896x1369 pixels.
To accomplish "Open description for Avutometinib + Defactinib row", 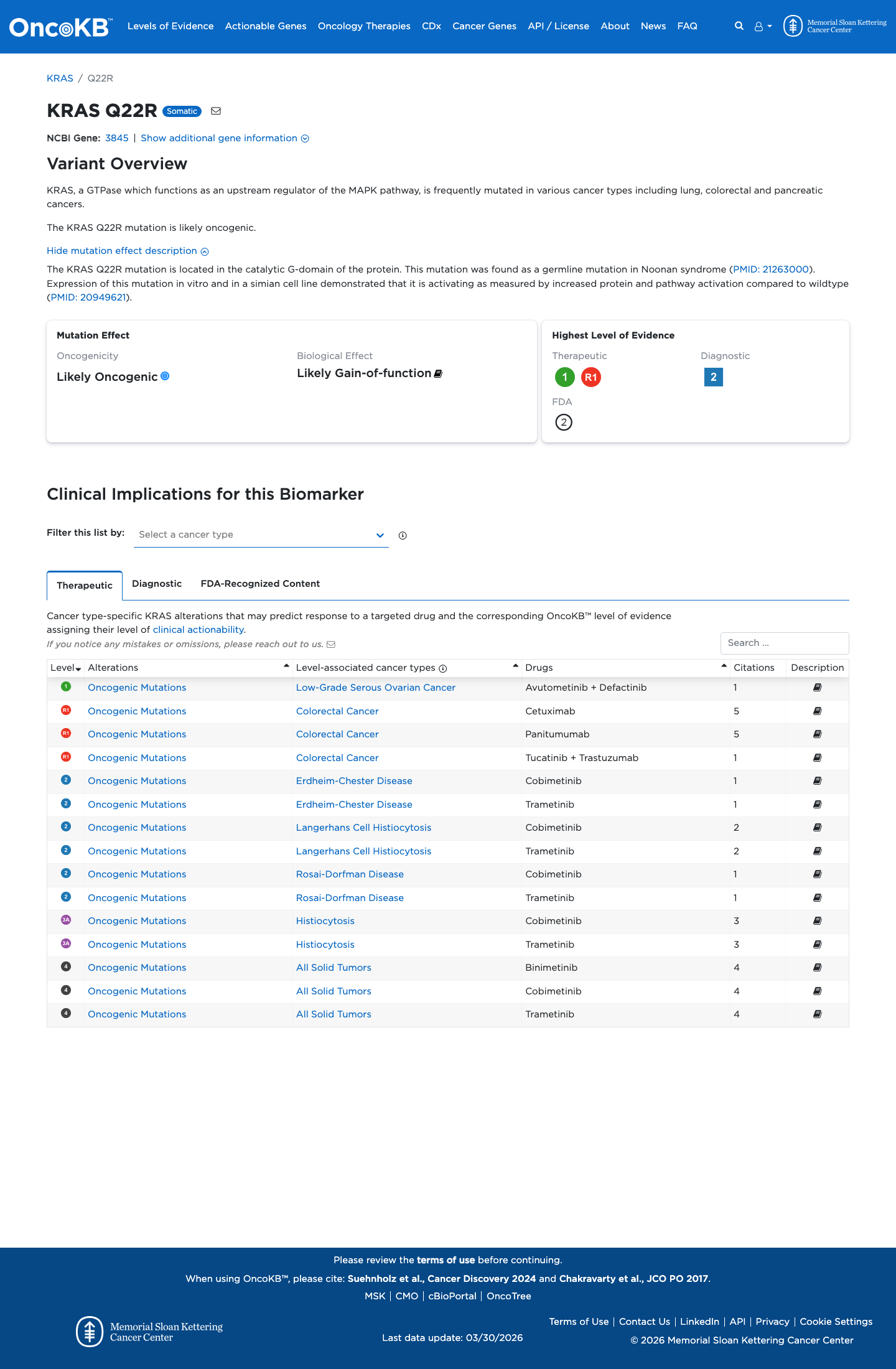I will [818, 688].
